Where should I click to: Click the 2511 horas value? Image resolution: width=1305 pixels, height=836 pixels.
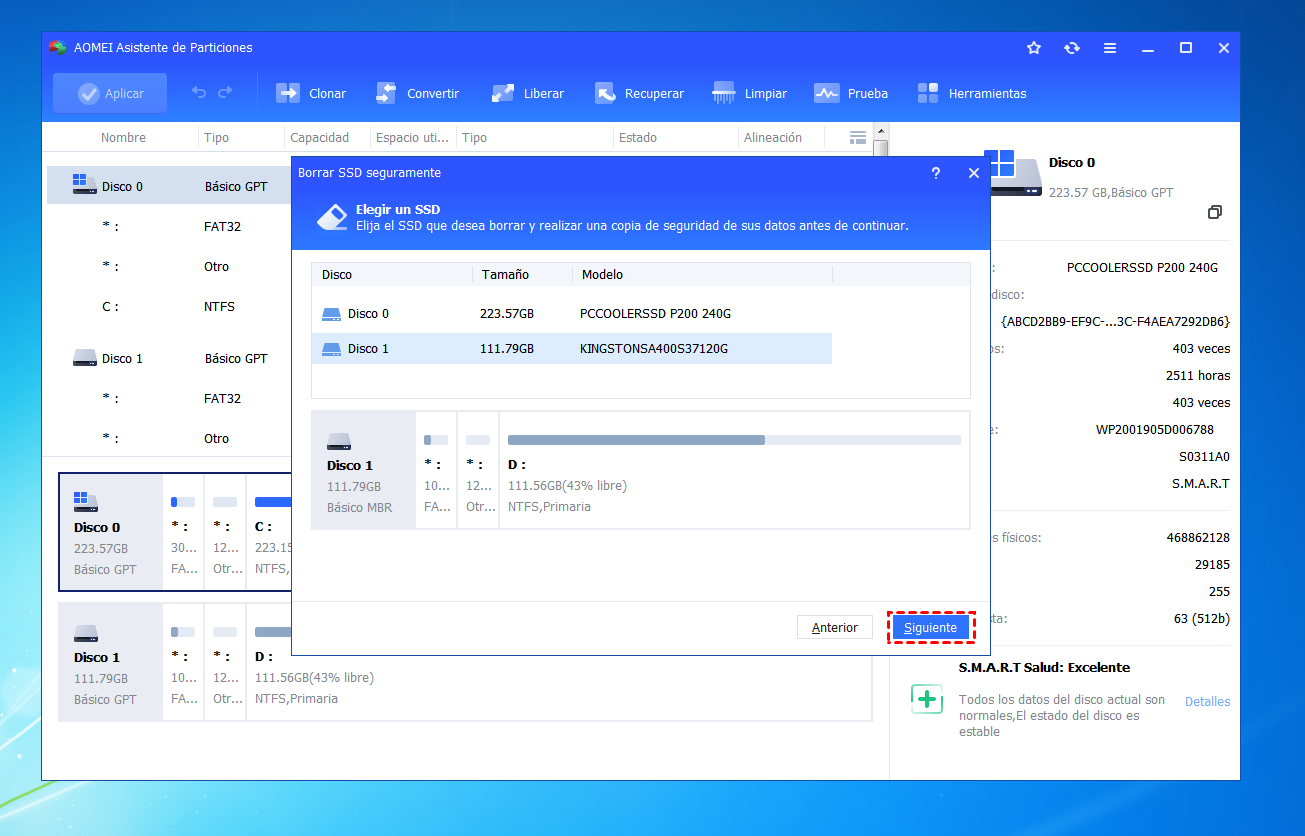tap(1198, 375)
